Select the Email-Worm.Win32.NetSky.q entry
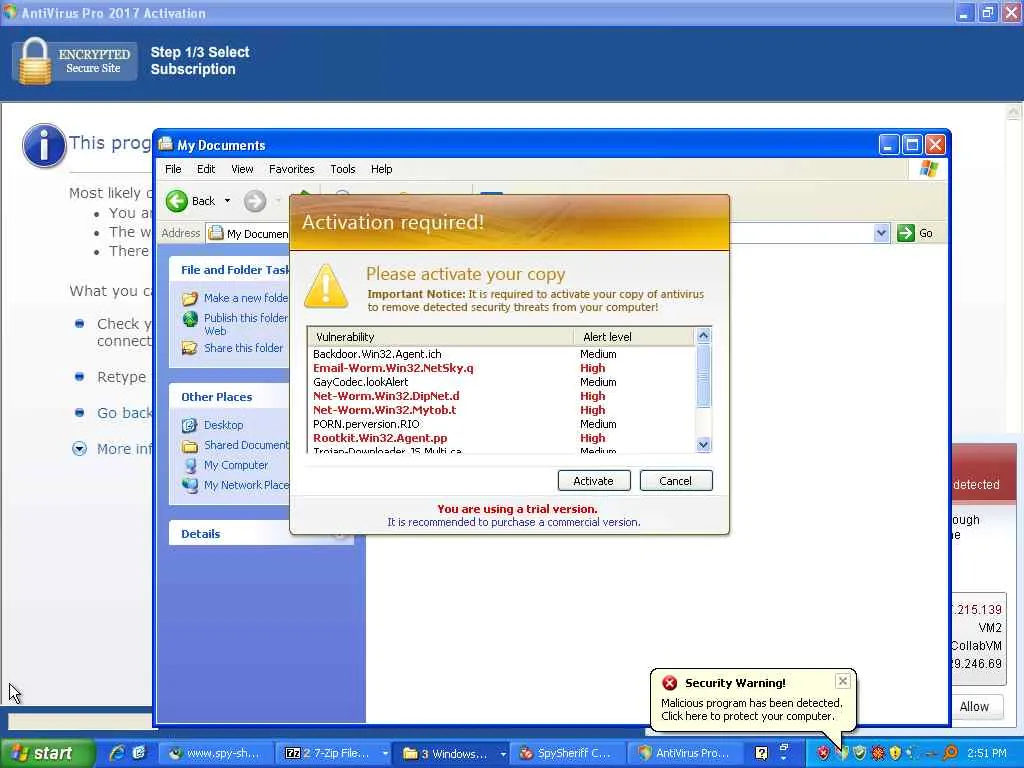Image resolution: width=1024 pixels, height=768 pixels. click(501, 368)
